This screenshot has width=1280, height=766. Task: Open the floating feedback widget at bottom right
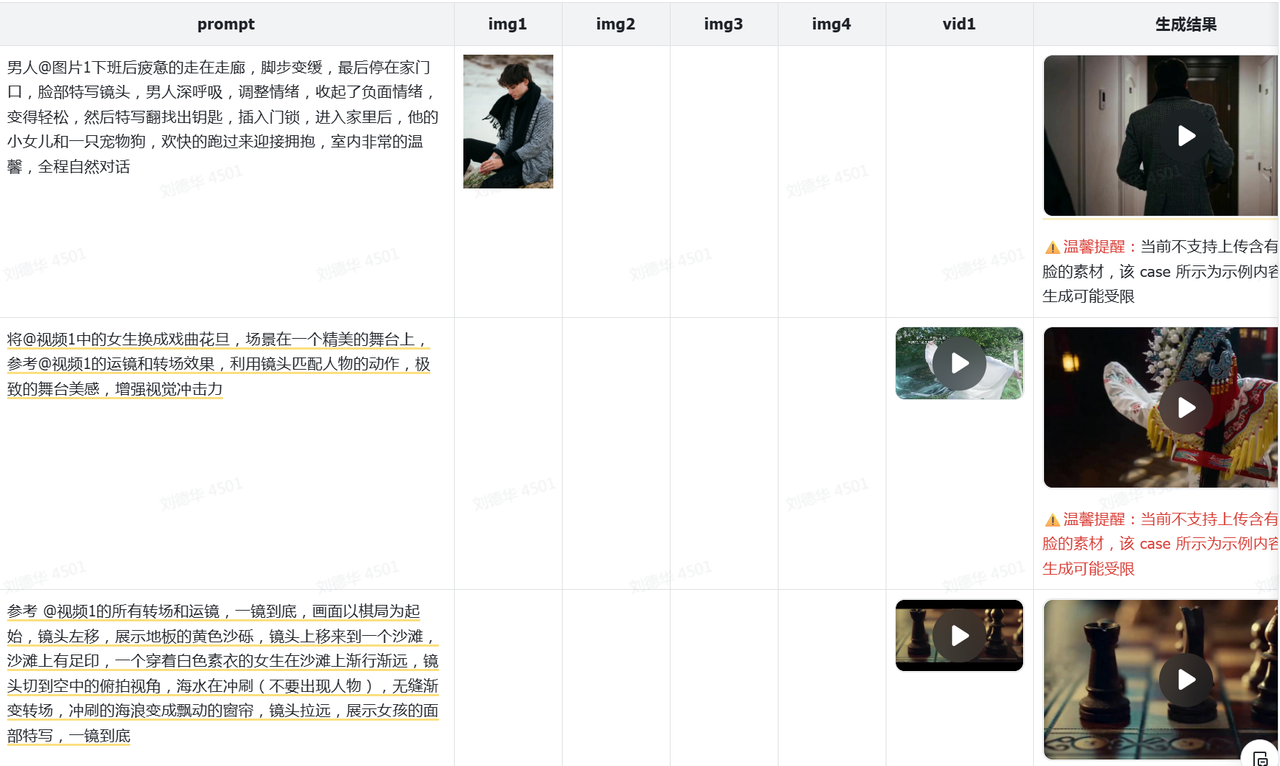point(1258,756)
